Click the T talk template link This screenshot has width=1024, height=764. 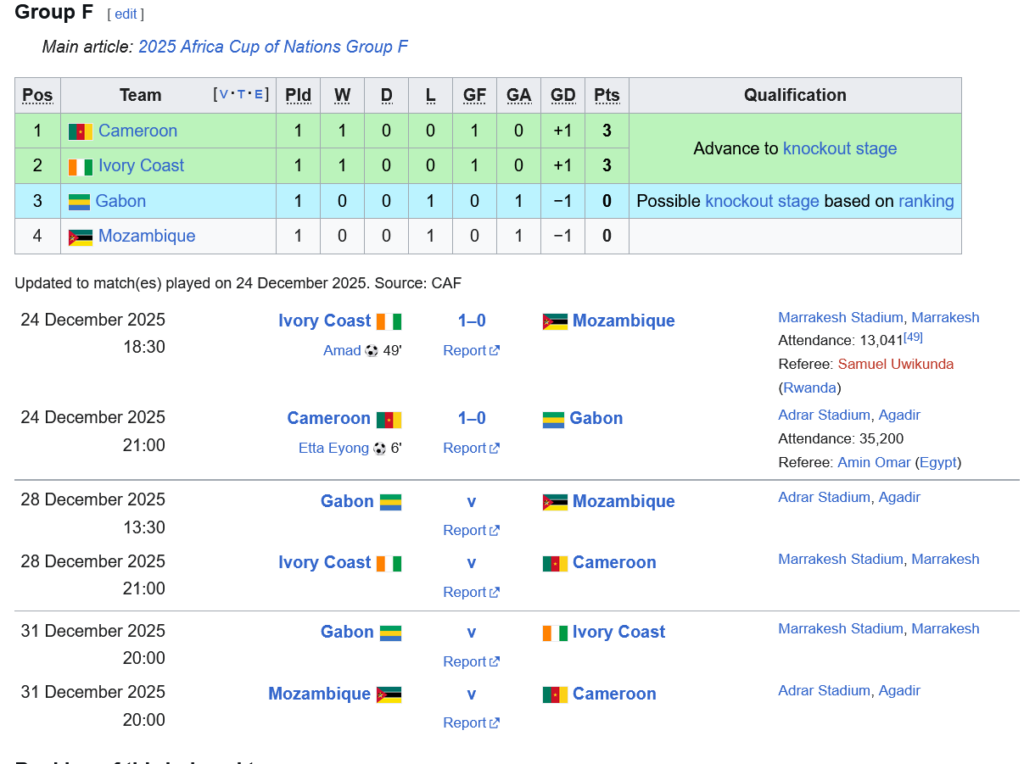coord(241,94)
